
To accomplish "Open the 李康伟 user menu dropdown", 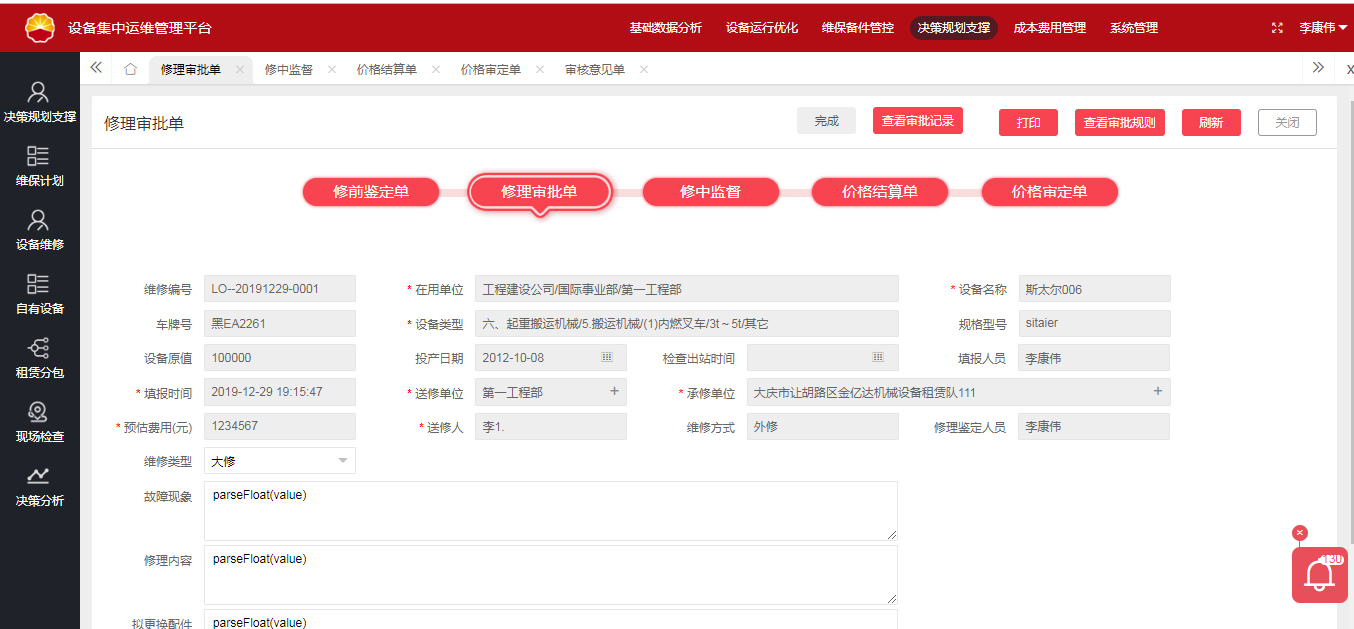I will [x=1324, y=28].
